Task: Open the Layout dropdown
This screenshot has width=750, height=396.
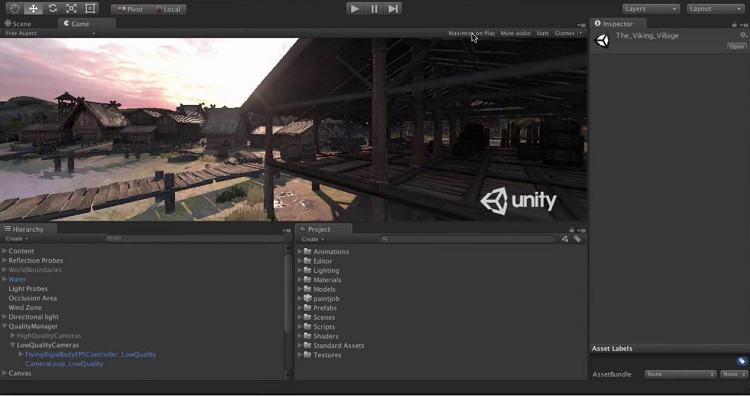Action: click(x=716, y=9)
